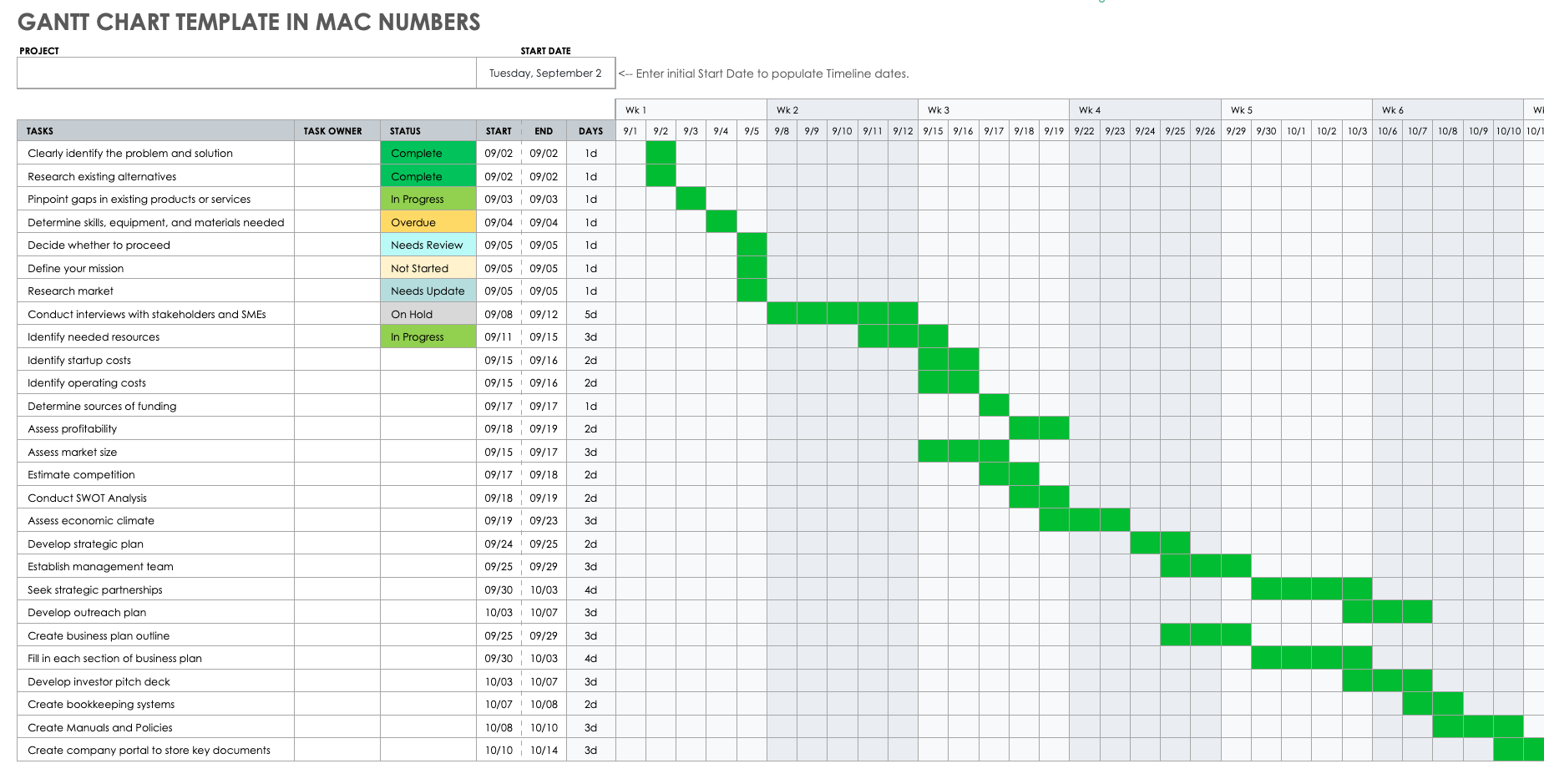Viewport: 1544px width, 784px height.
Task: Open the On Hold status cell
Action: 428,315
